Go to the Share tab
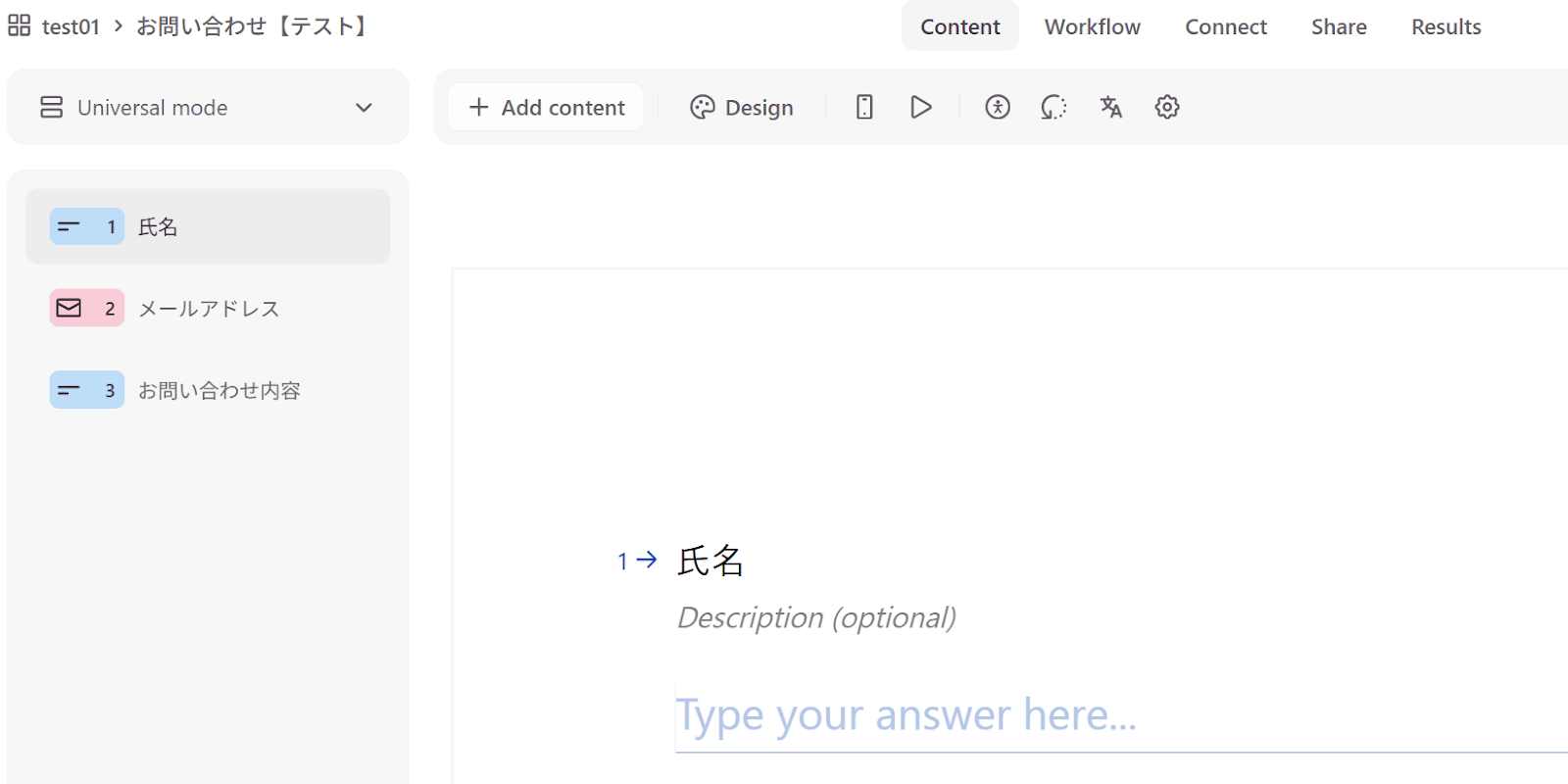This screenshot has height=784, width=1568. (x=1339, y=26)
